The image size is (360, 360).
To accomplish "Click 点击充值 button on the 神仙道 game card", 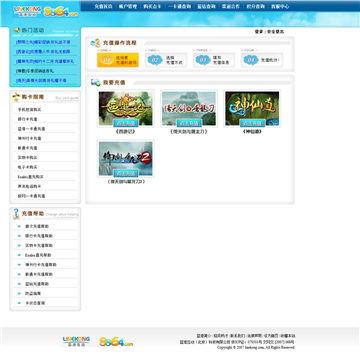I will tap(252, 123).
